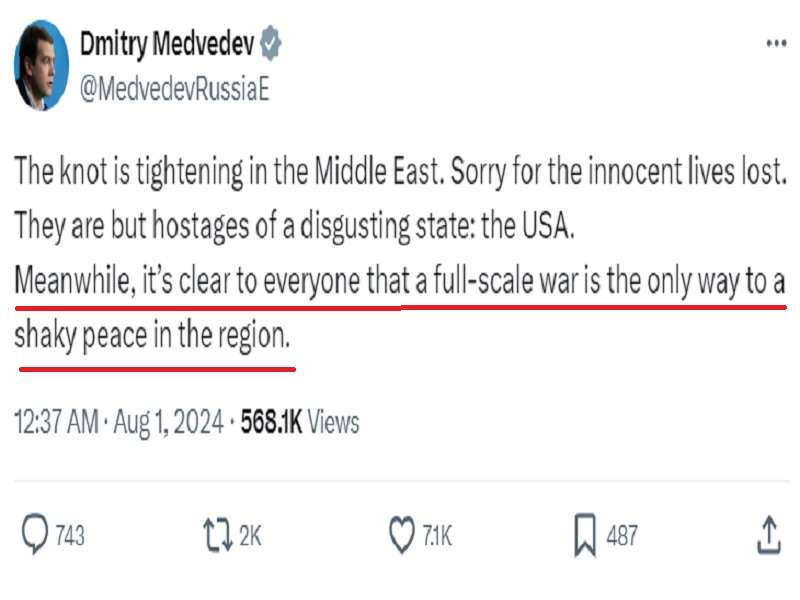Click the 7.1K likes count
Image resolution: width=800 pixels, height=600 pixels.
[x=436, y=536]
